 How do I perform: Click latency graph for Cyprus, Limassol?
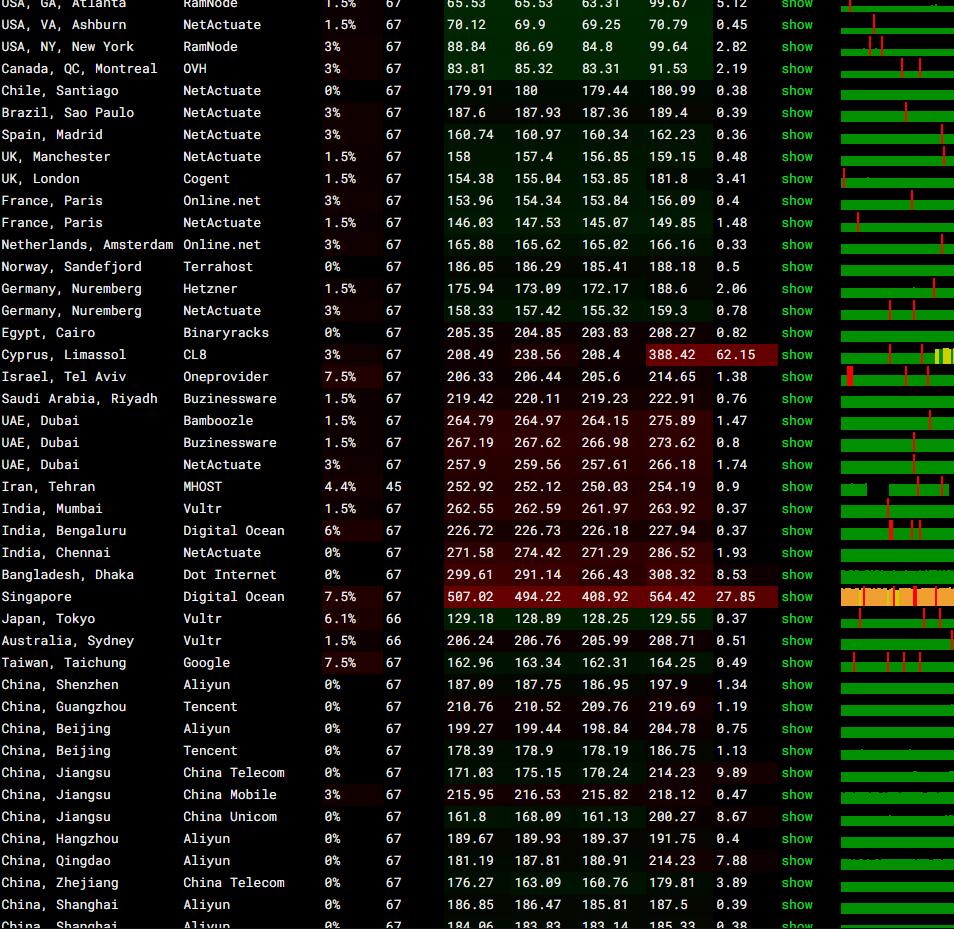(x=897, y=354)
